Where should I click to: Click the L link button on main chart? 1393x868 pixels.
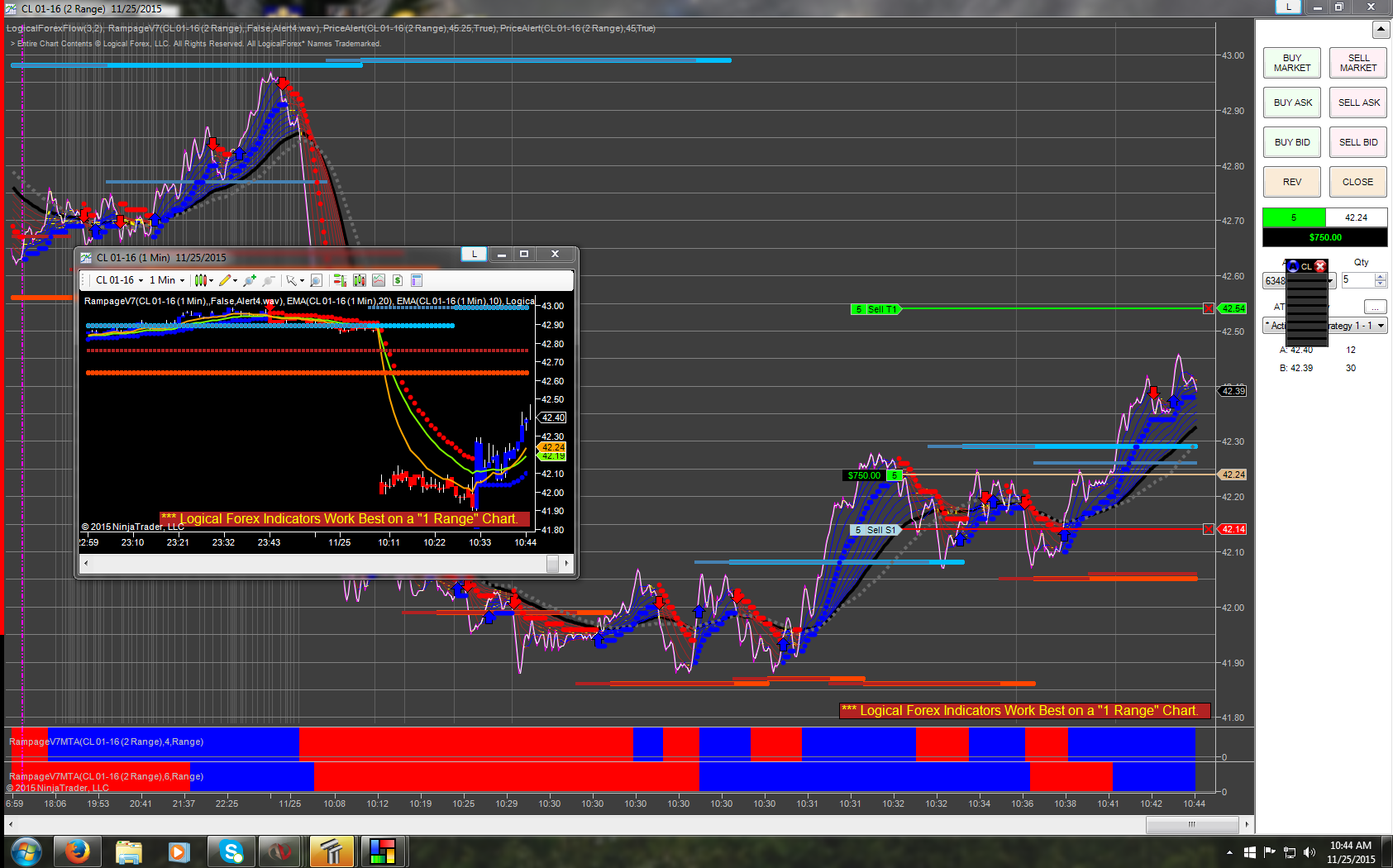(1288, 7)
